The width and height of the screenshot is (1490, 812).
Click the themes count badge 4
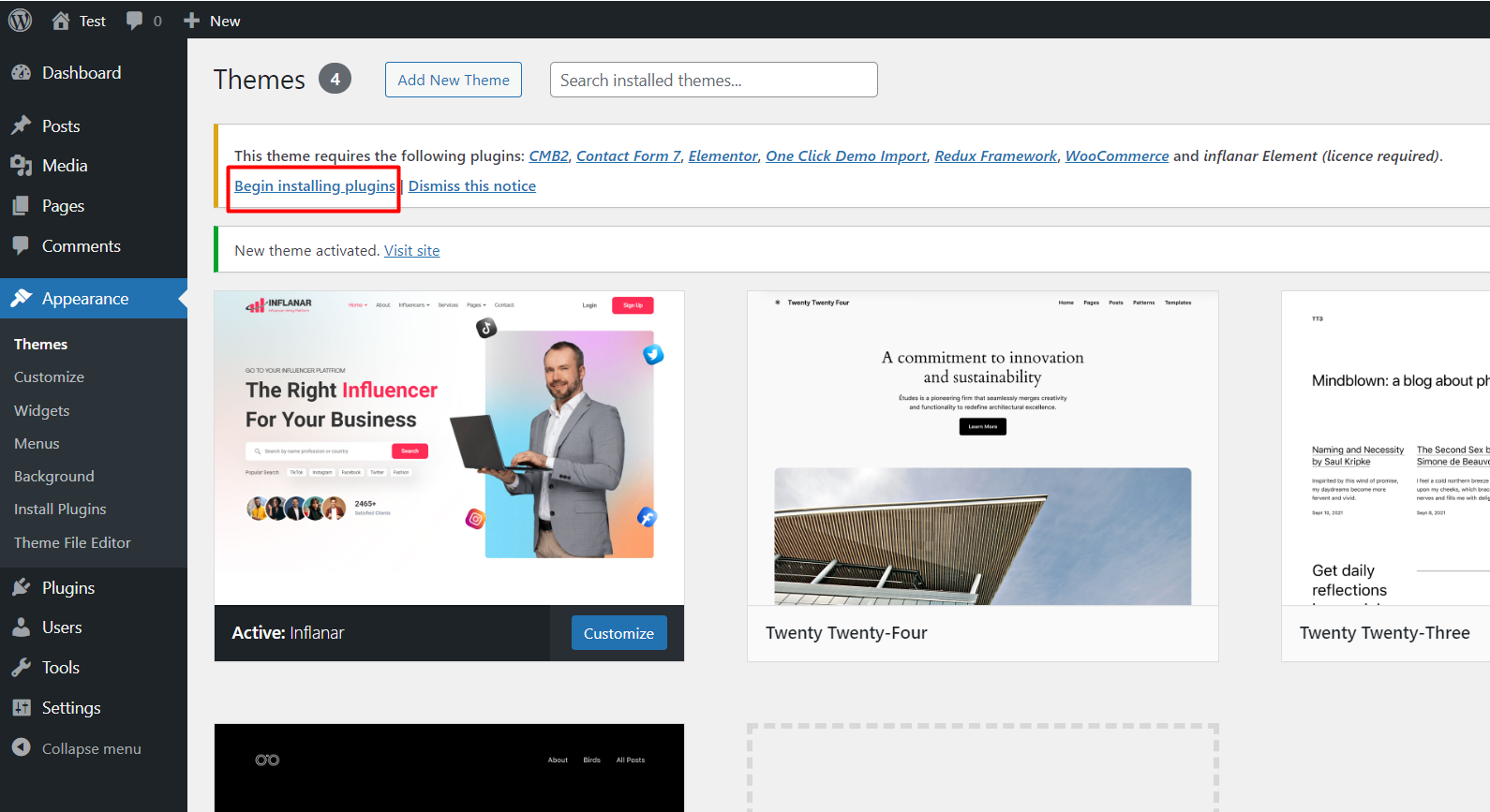(x=335, y=79)
